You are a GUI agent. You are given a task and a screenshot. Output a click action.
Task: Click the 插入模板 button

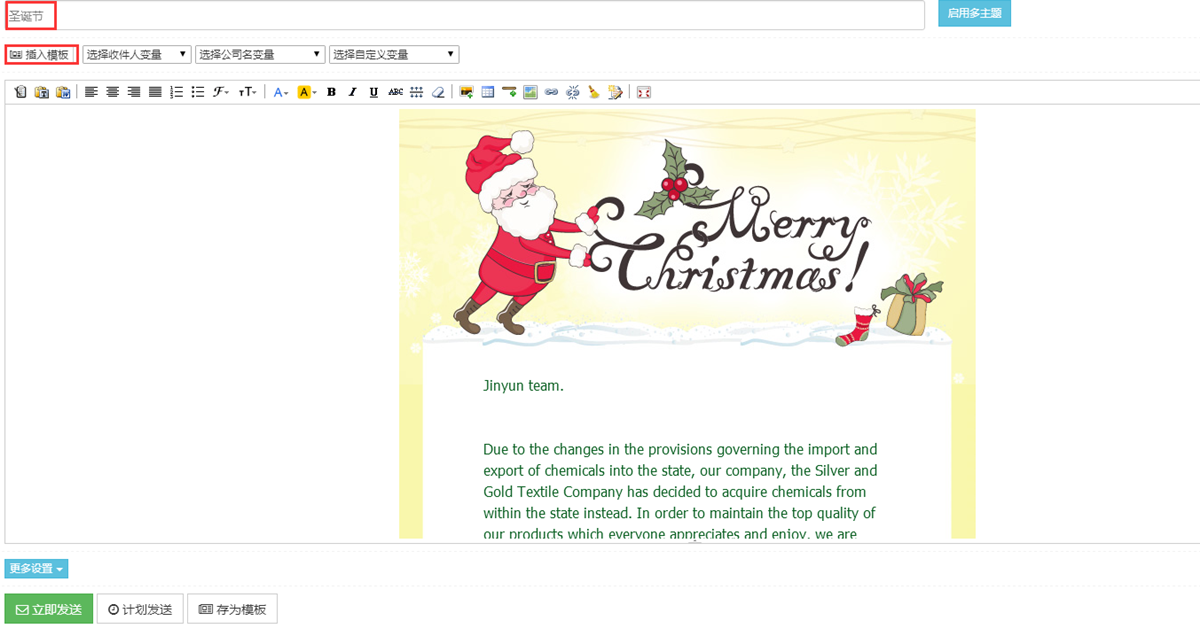click(x=41, y=54)
